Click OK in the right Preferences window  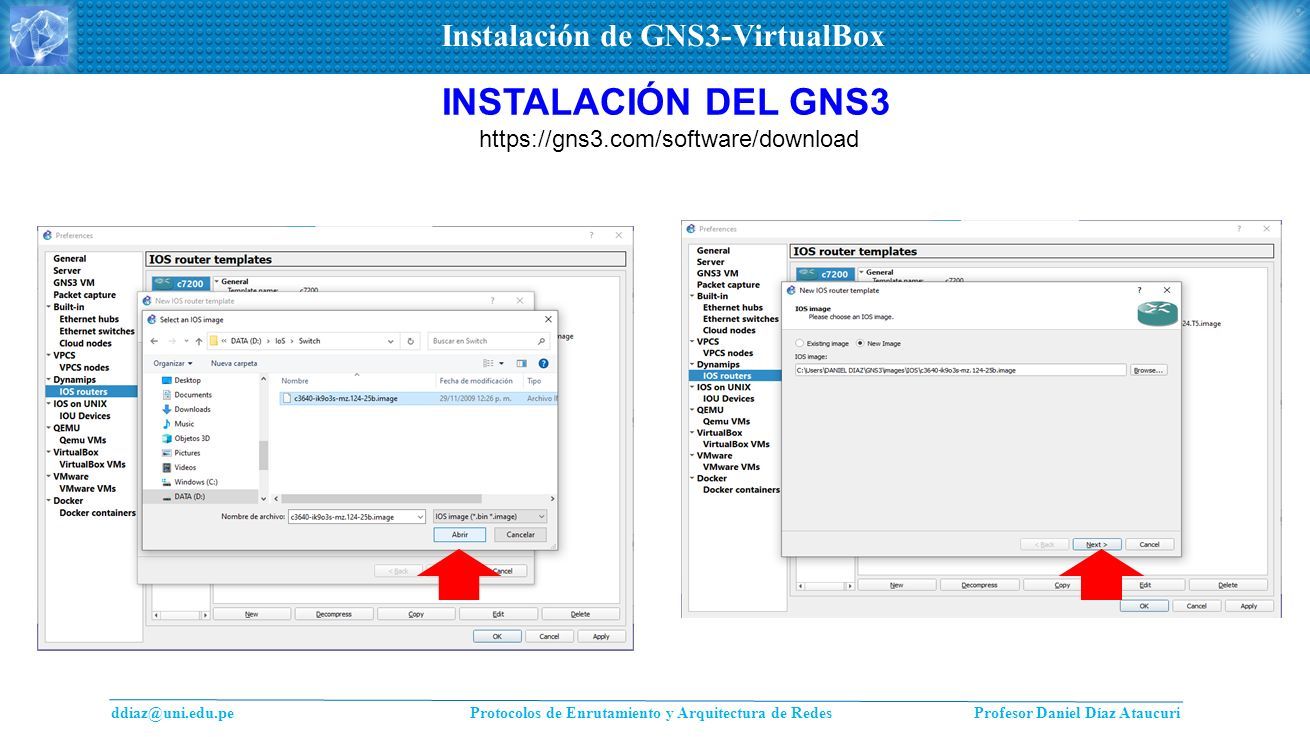[x=1145, y=606]
